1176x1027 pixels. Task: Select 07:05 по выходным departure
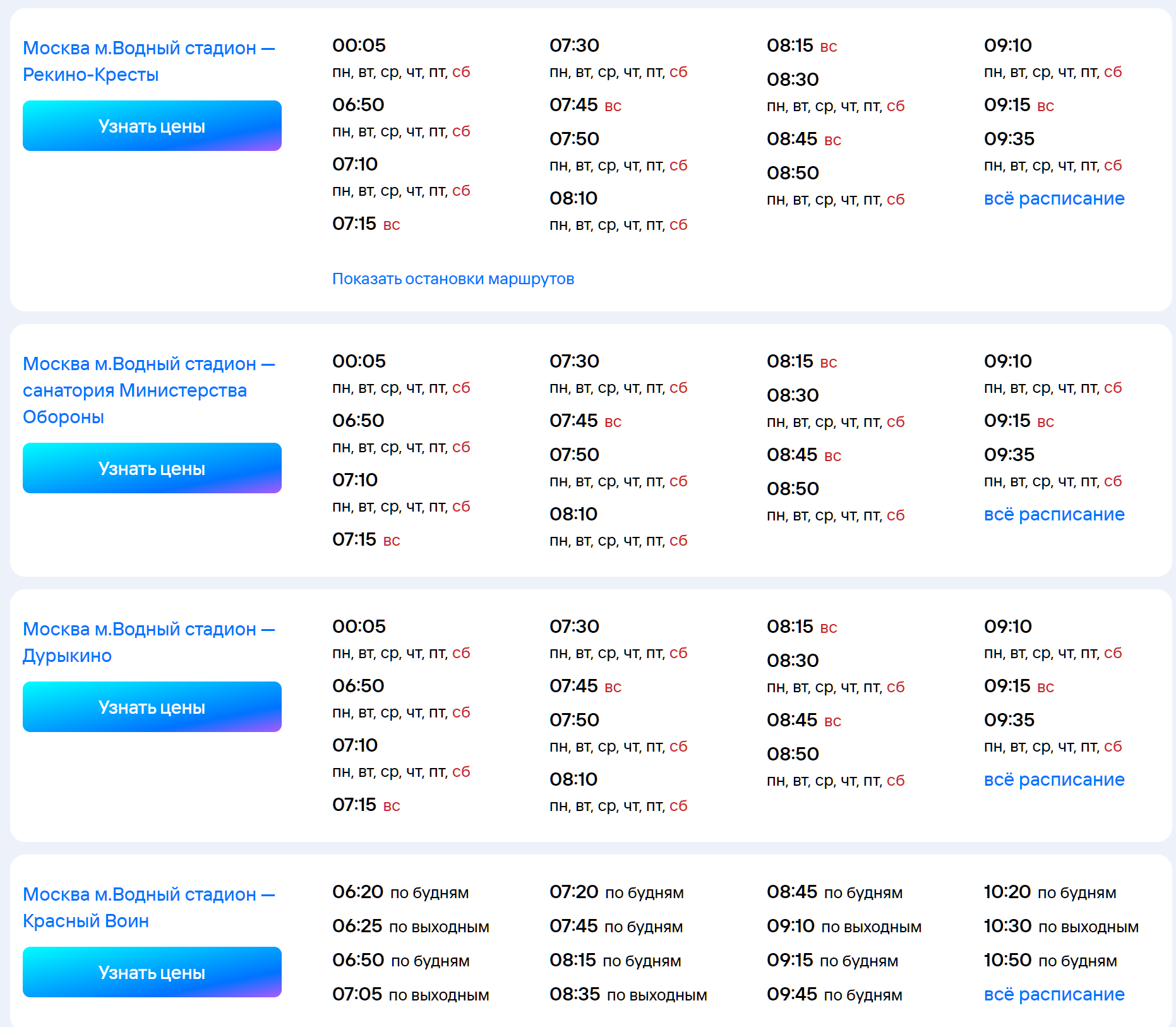tap(411, 994)
